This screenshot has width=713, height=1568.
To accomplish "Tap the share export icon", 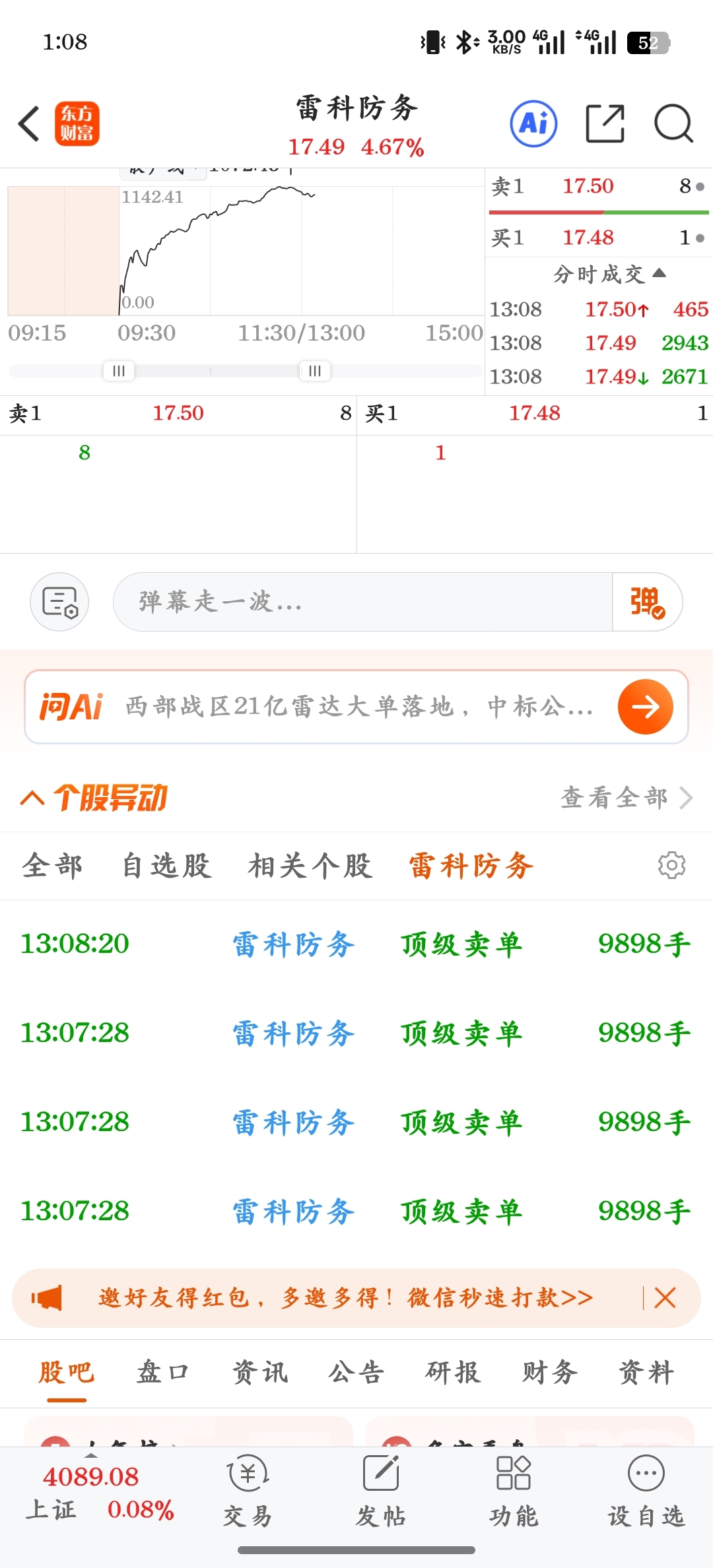I will click(x=605, y=123).
